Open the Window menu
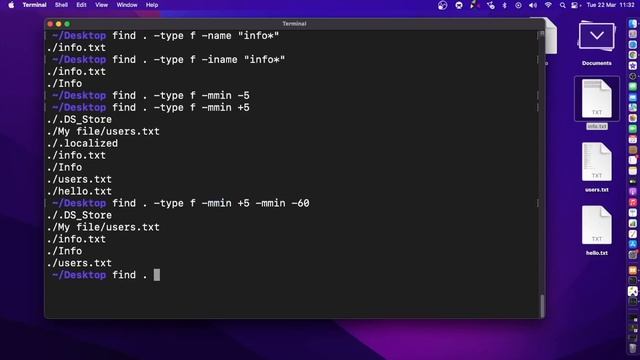 pyautogui.click(x=127, y=5)
